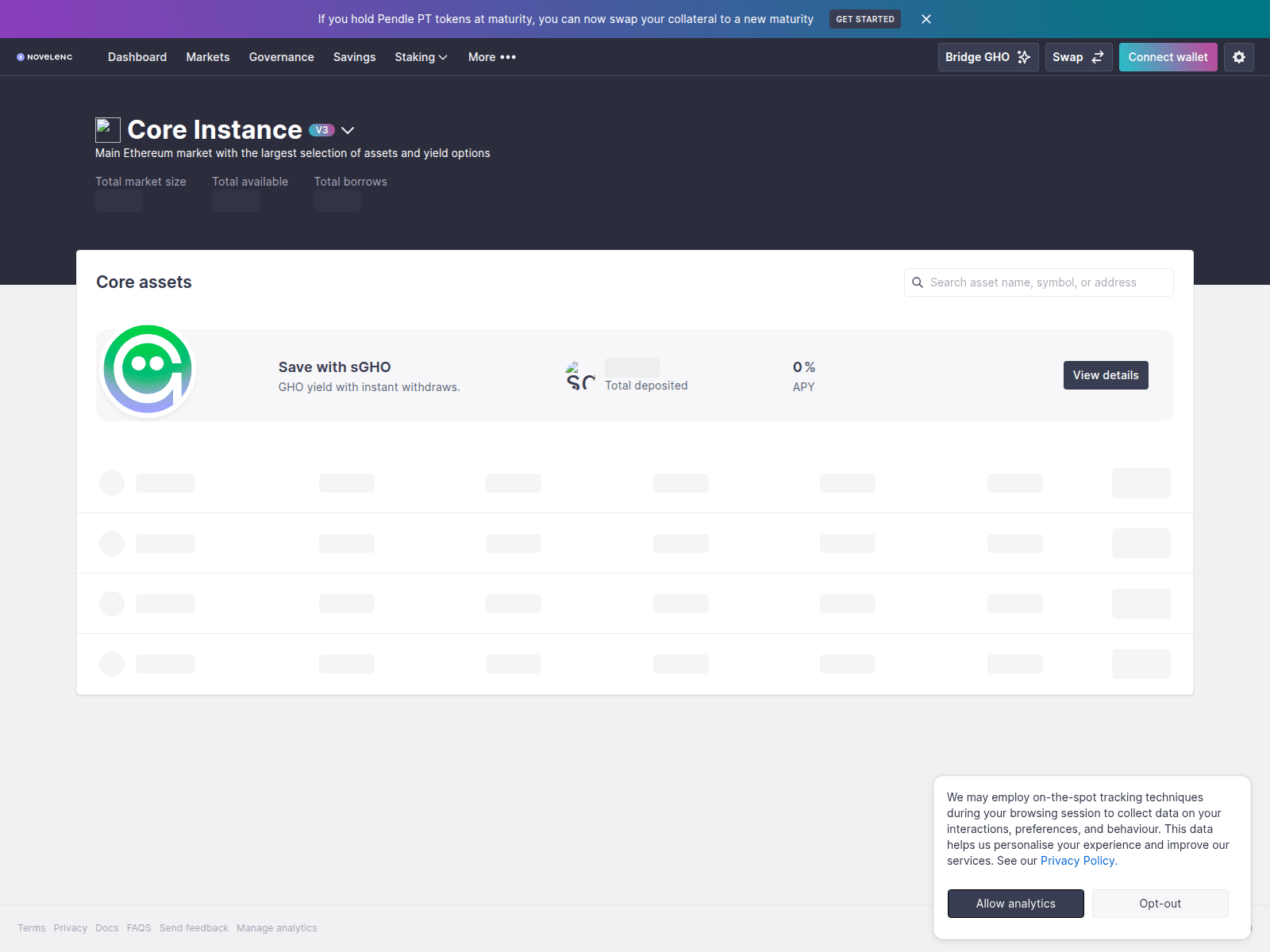Click the sGHO token icon beside Total deposited

coord(580,375)
